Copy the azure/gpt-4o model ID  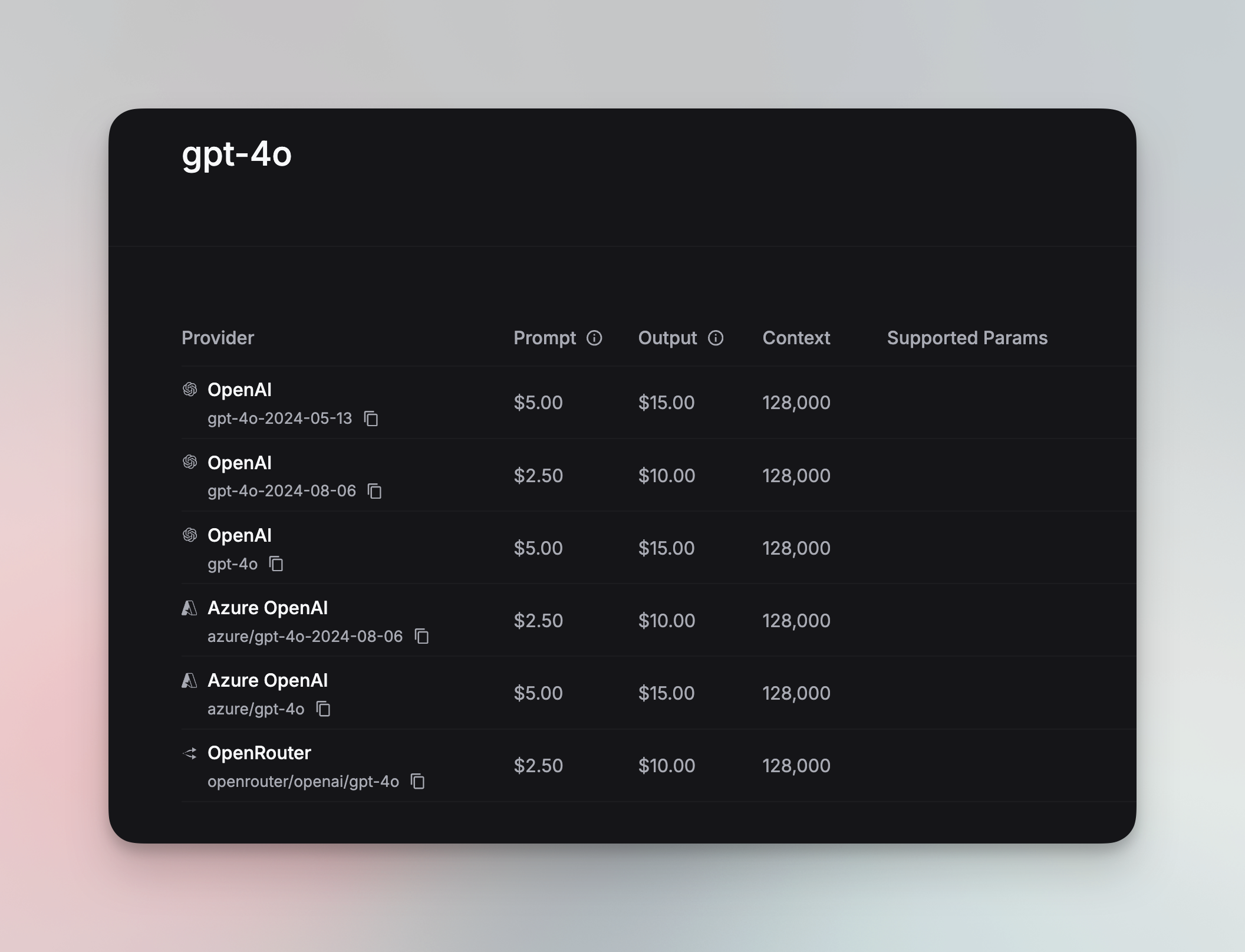[324, 709]
